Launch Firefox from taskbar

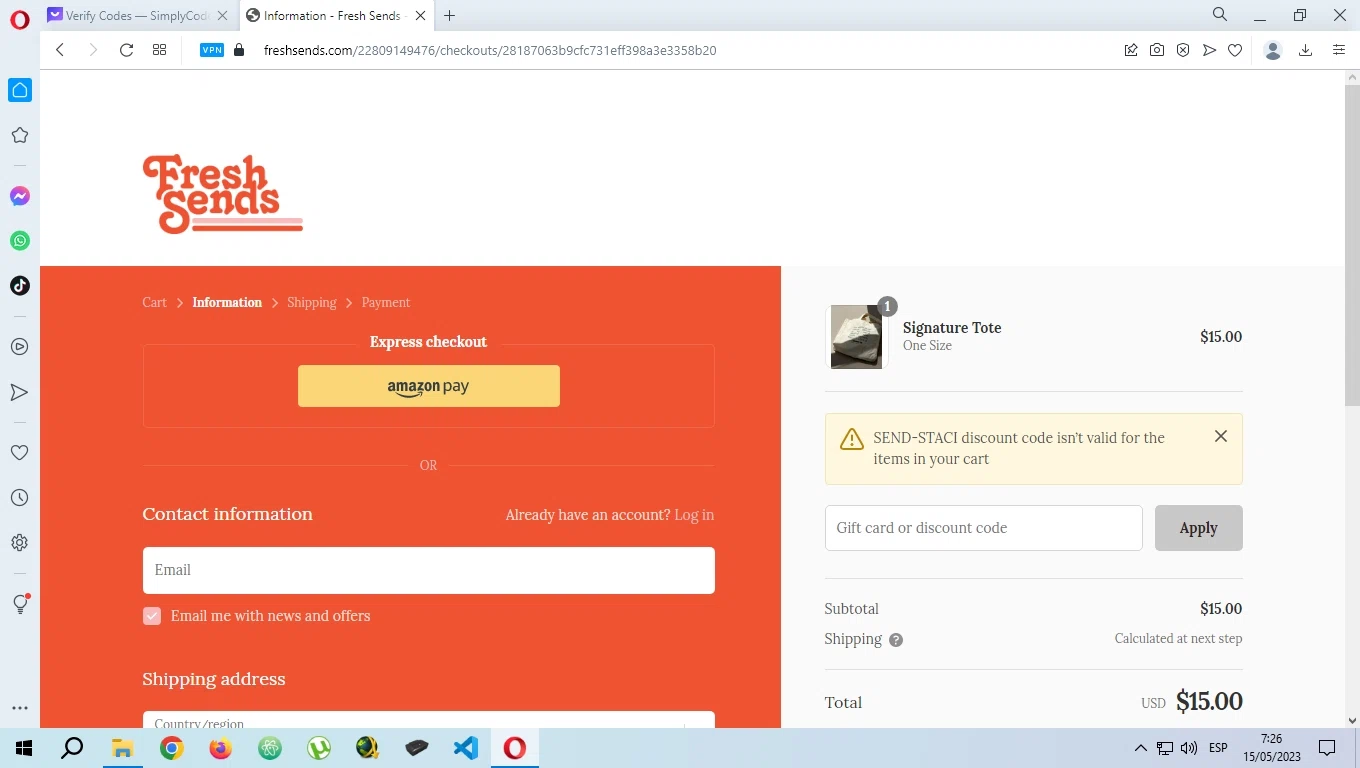click(221, 748)
